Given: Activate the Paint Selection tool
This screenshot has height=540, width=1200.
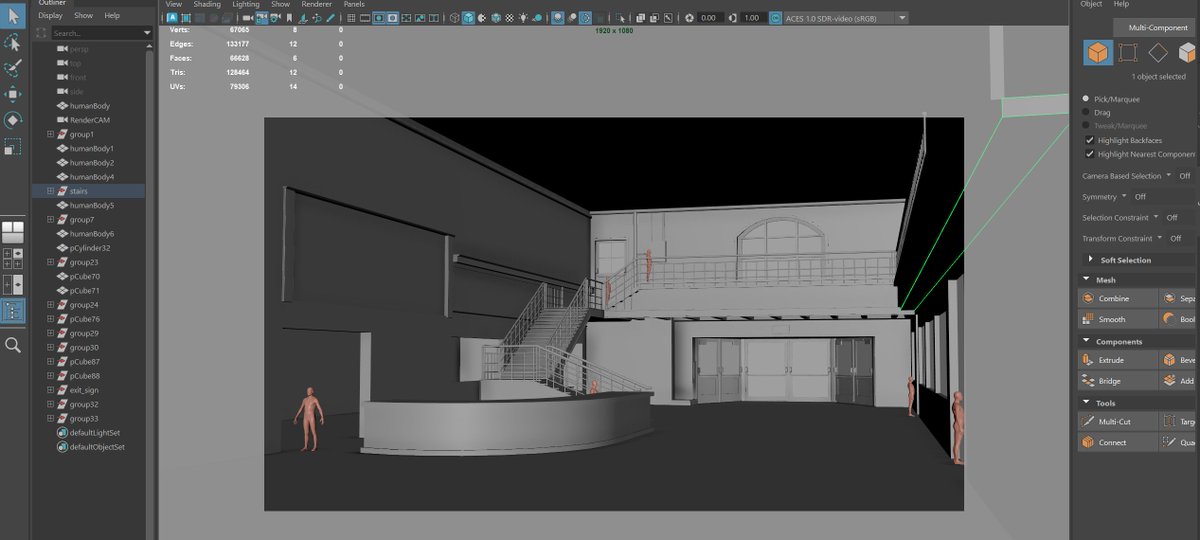Looking at the screenshot, I should point(13,68).
